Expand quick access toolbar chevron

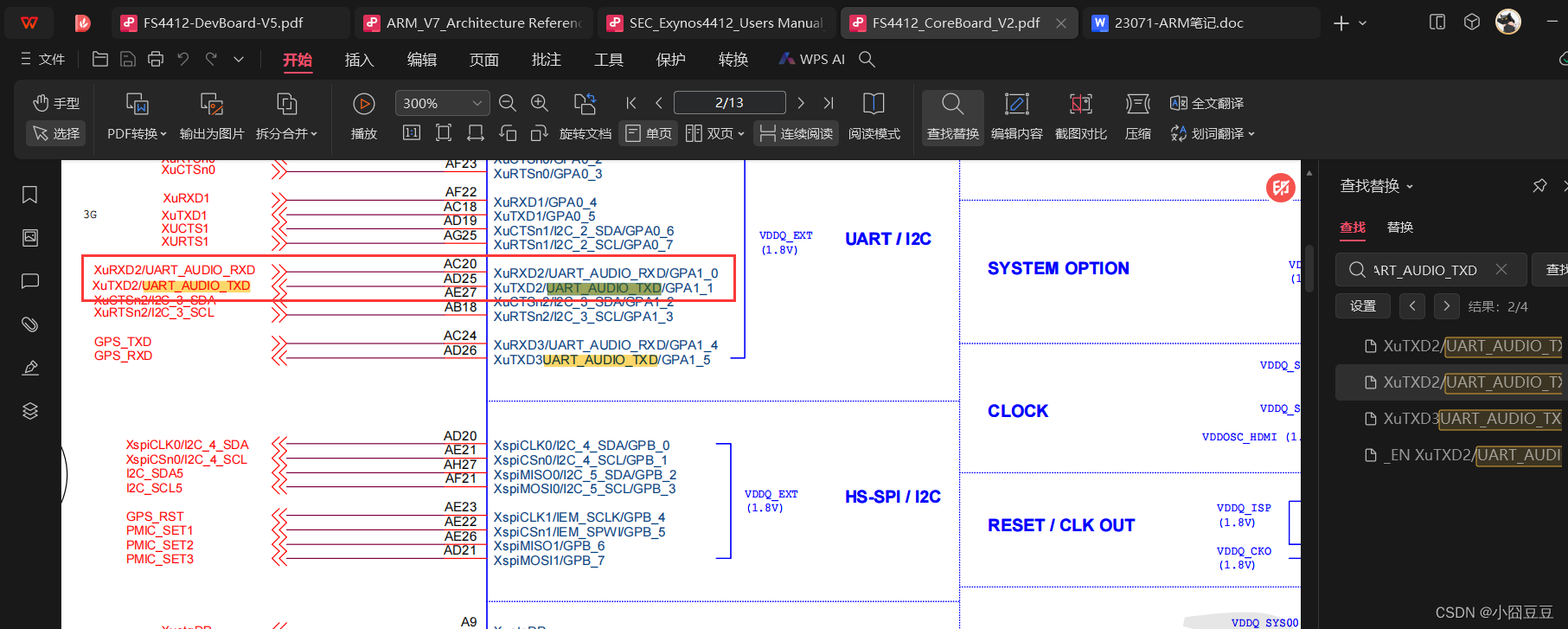tap(239, 59)
